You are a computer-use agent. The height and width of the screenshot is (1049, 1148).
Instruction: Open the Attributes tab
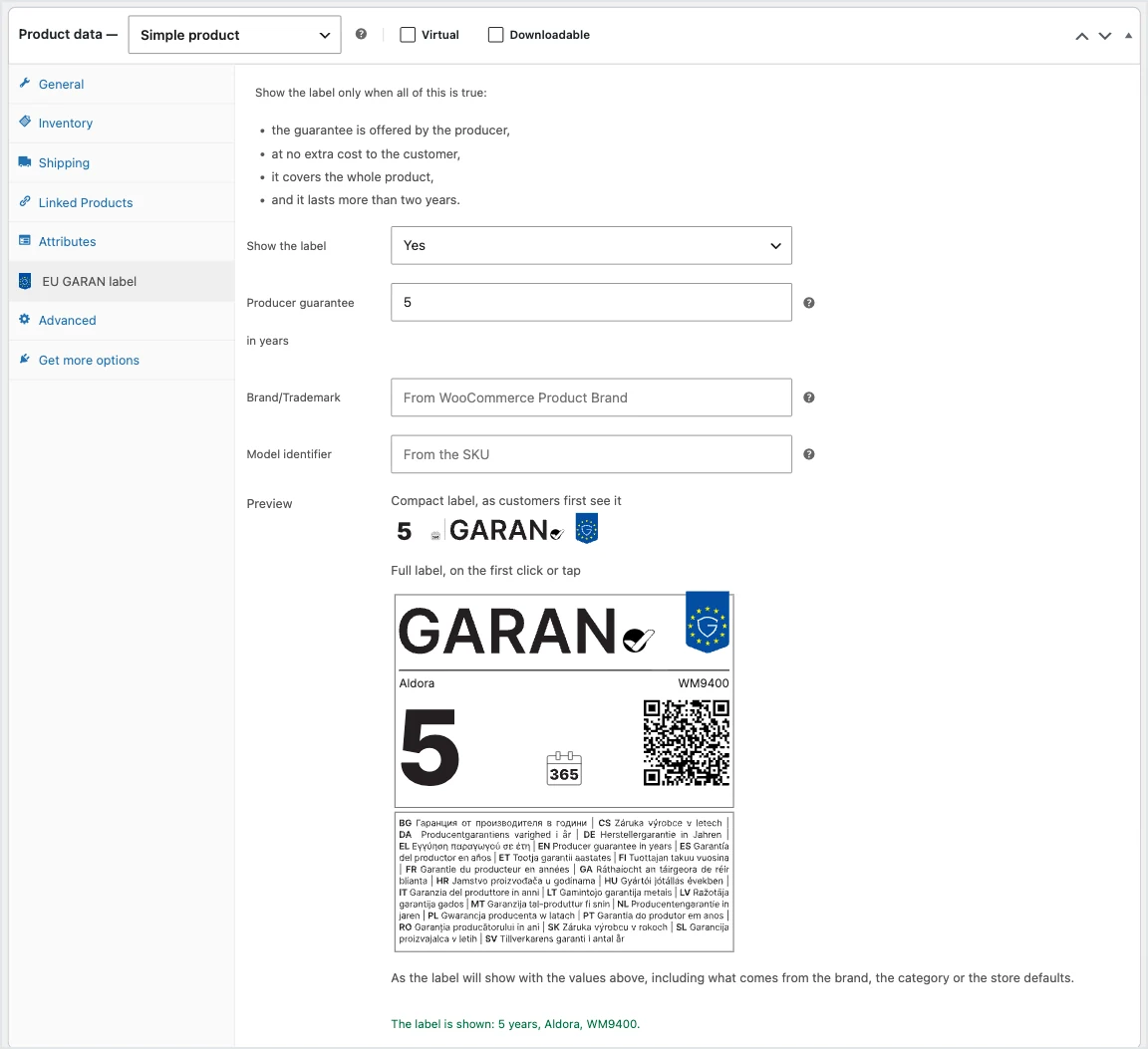[122, 241]
